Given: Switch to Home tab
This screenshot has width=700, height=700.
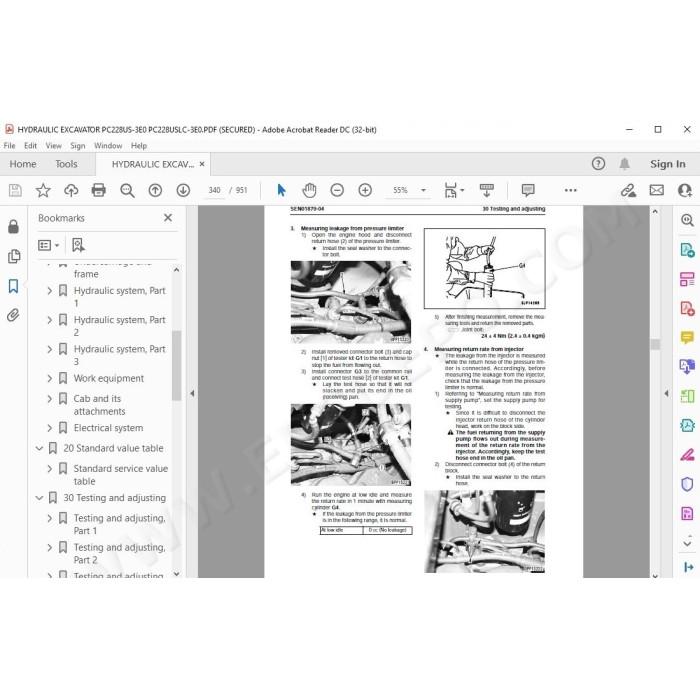Looking at the screenshot, I should click(x=23, y=164).
